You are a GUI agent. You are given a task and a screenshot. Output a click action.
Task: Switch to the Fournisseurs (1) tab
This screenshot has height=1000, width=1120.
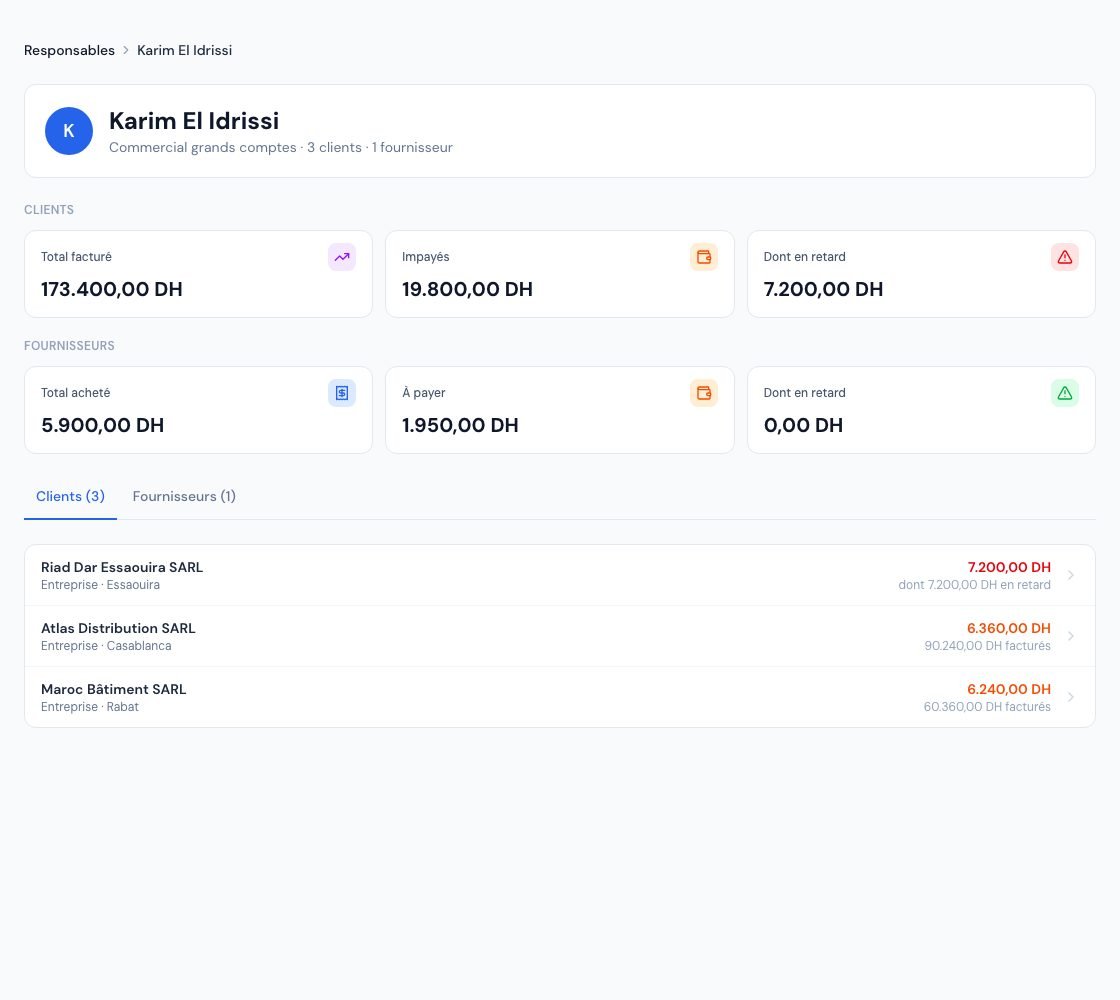pos(184,496)
